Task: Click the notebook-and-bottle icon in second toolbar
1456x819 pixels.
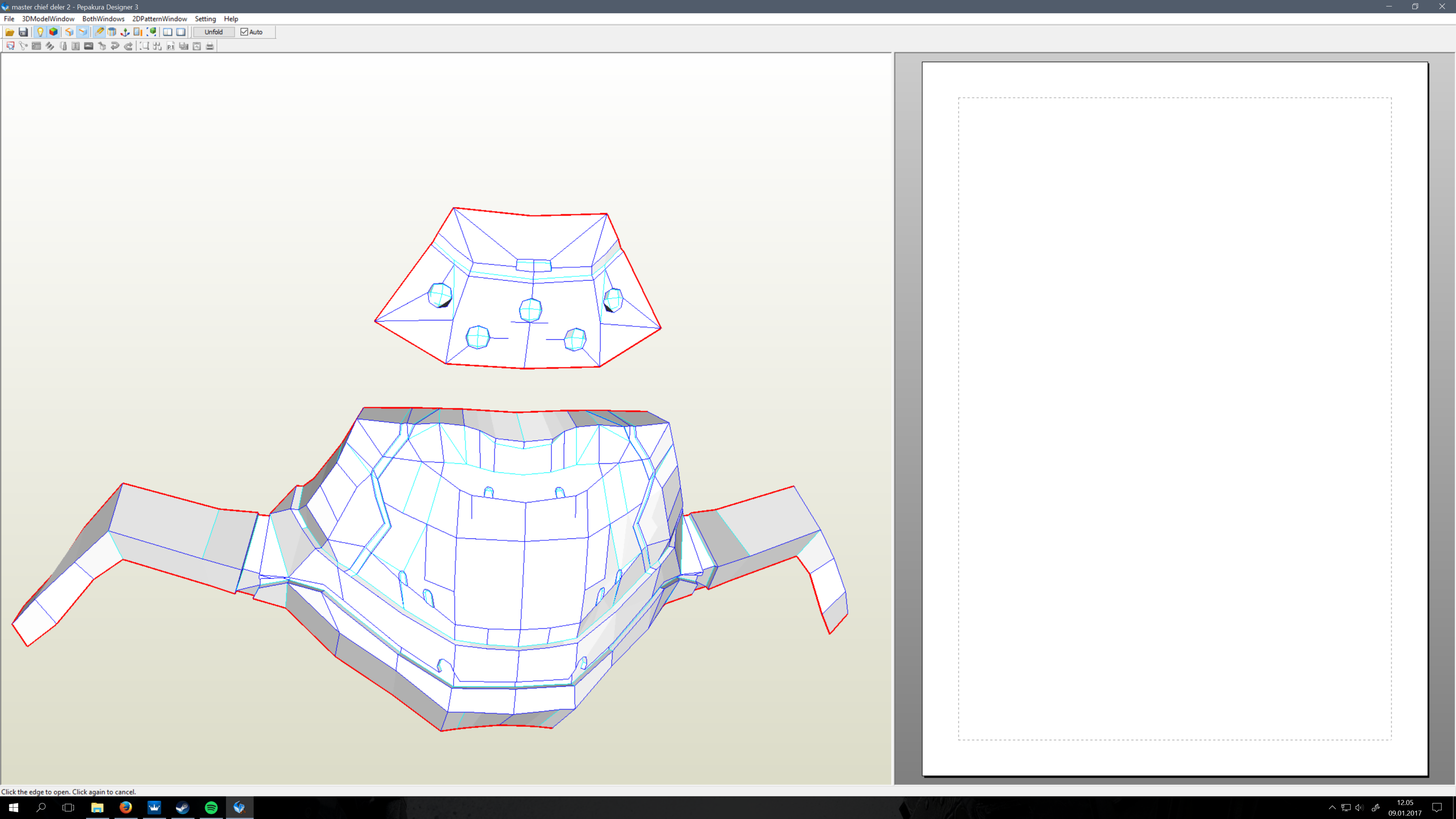Action: point(63,47)
